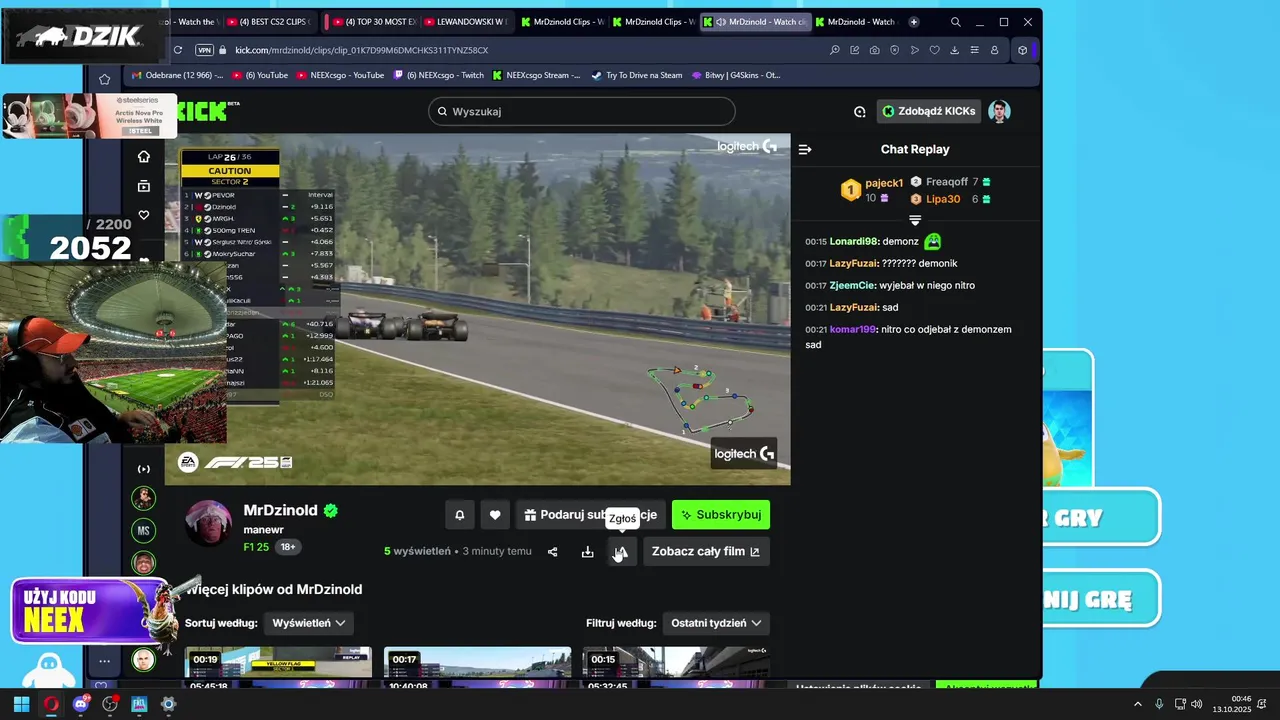
Task: Open the Wyświetleń sort dropdown
Action: [x=309, y=623]
